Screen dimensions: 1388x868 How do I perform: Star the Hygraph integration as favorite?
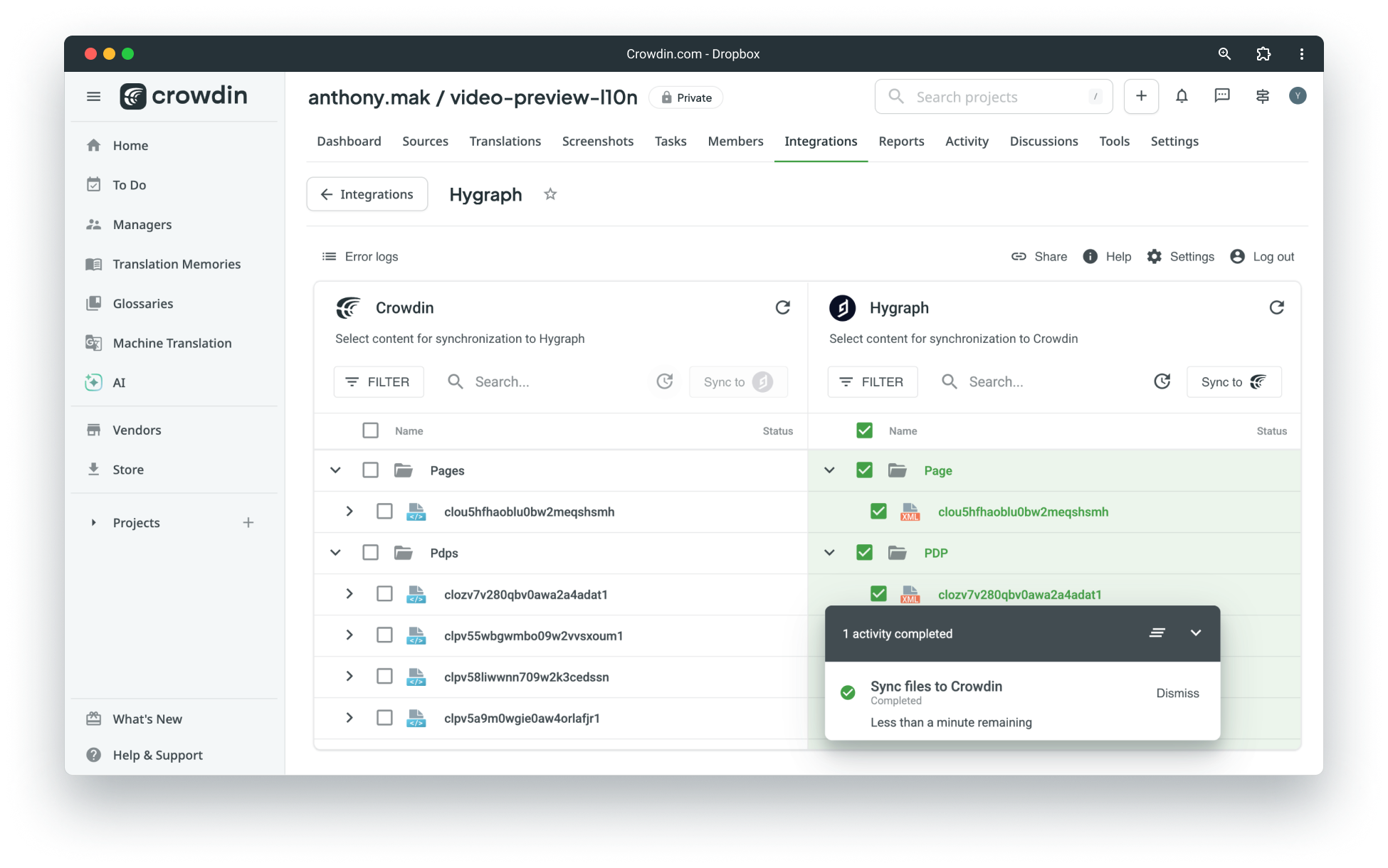click(550, 194)
